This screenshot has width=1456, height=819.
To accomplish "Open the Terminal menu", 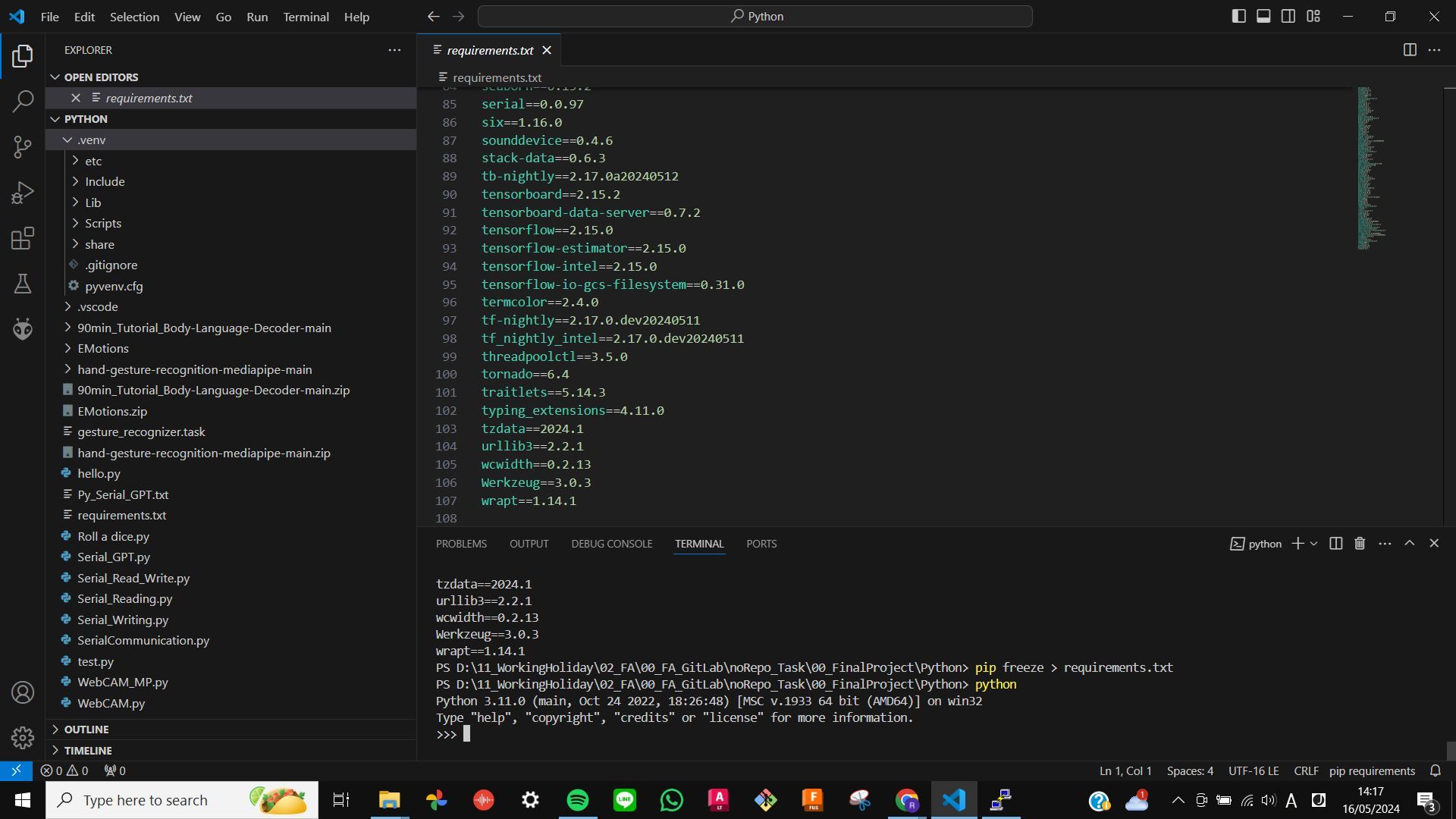I will (x=306, y=17).
